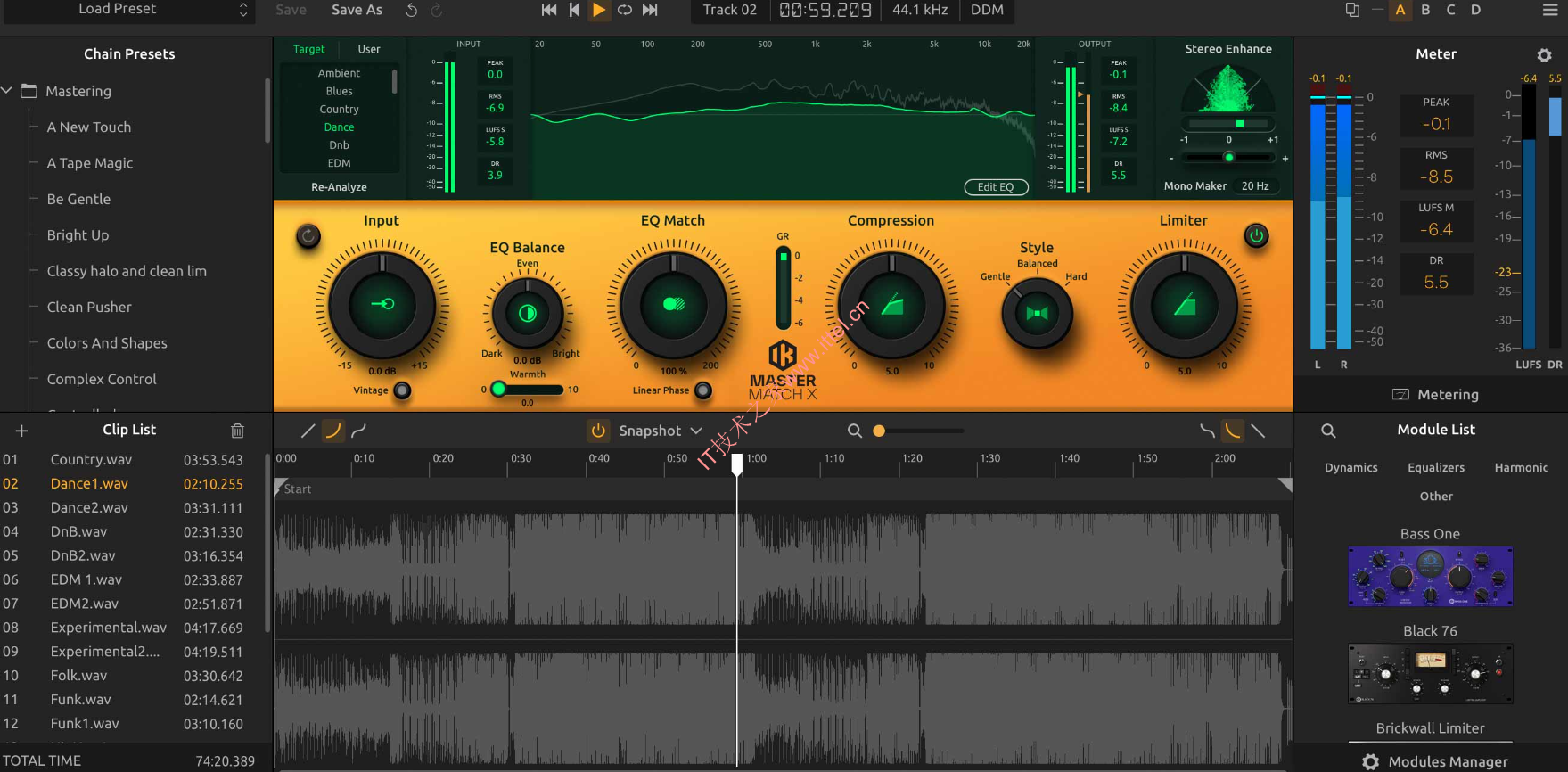
Task: Select the exponential fade-out curve
Action: point(1233,431)
